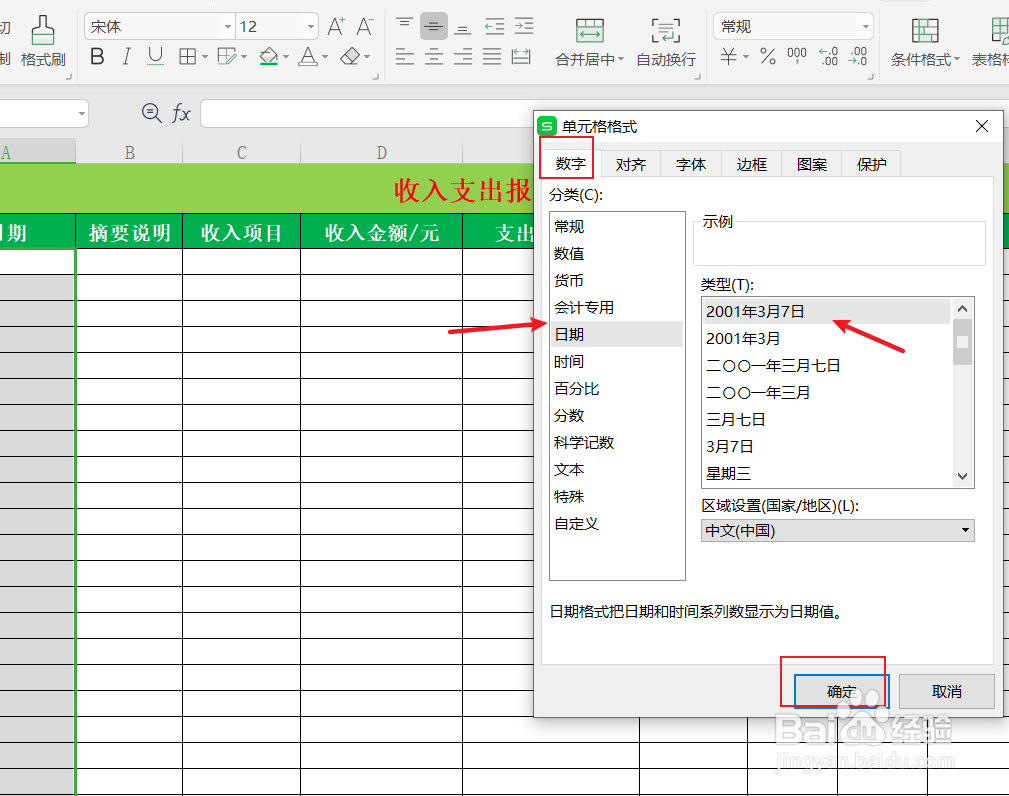Apply bold formatting with the B icon
Screen dimensions: 1009x796
(96, 57)
